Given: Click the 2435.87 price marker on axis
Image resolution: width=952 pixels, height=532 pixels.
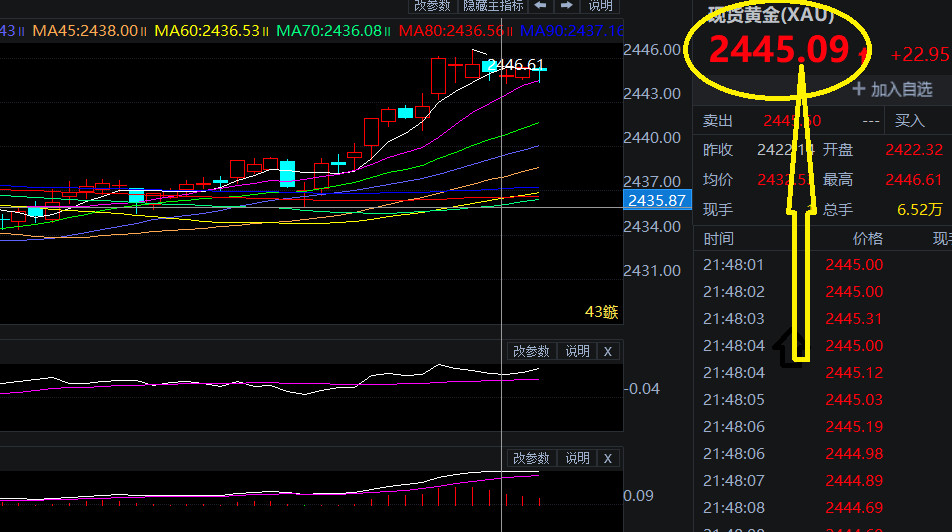Looking at the screenshot, I should coord(656,201).
